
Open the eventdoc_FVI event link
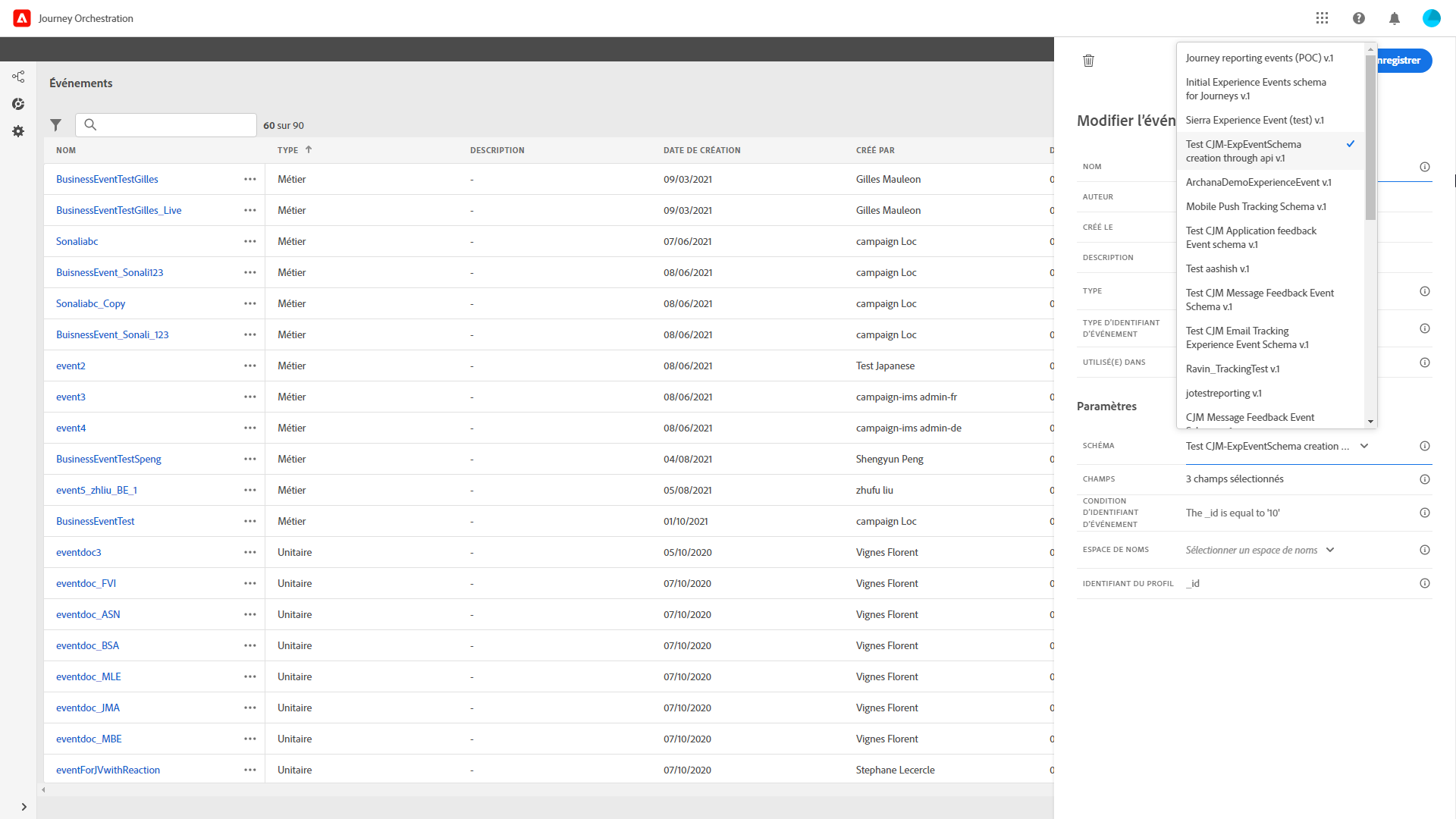pyautogui.click(x=86, y=583)
